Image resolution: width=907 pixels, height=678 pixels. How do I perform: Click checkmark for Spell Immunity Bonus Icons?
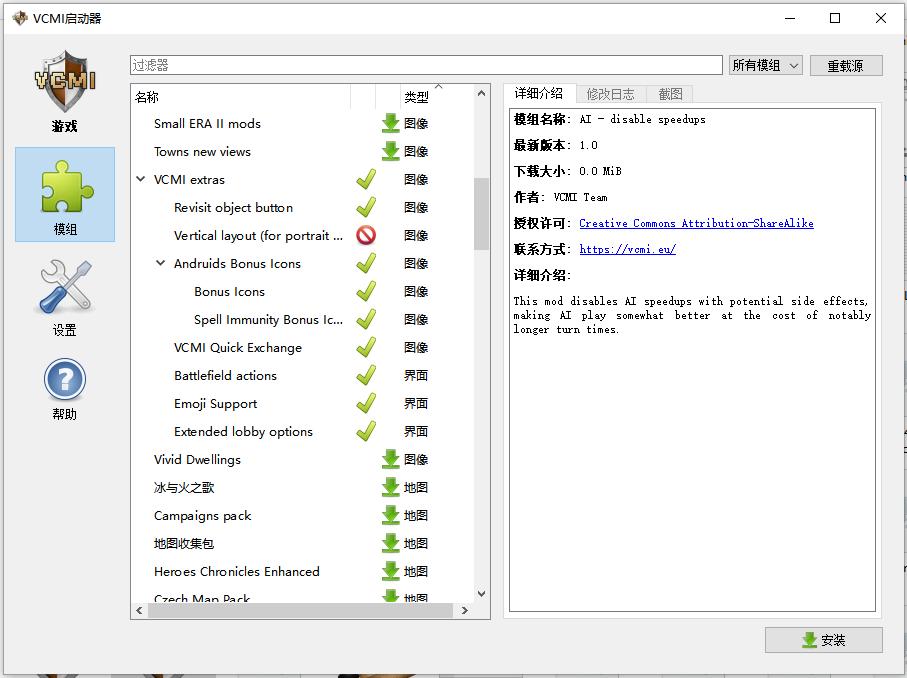click(366, 319)
